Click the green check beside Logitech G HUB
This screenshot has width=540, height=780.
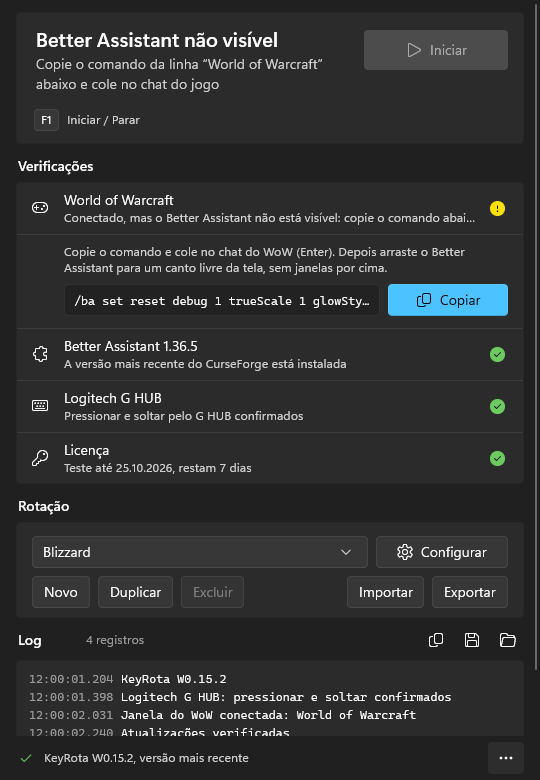(497, 406)
